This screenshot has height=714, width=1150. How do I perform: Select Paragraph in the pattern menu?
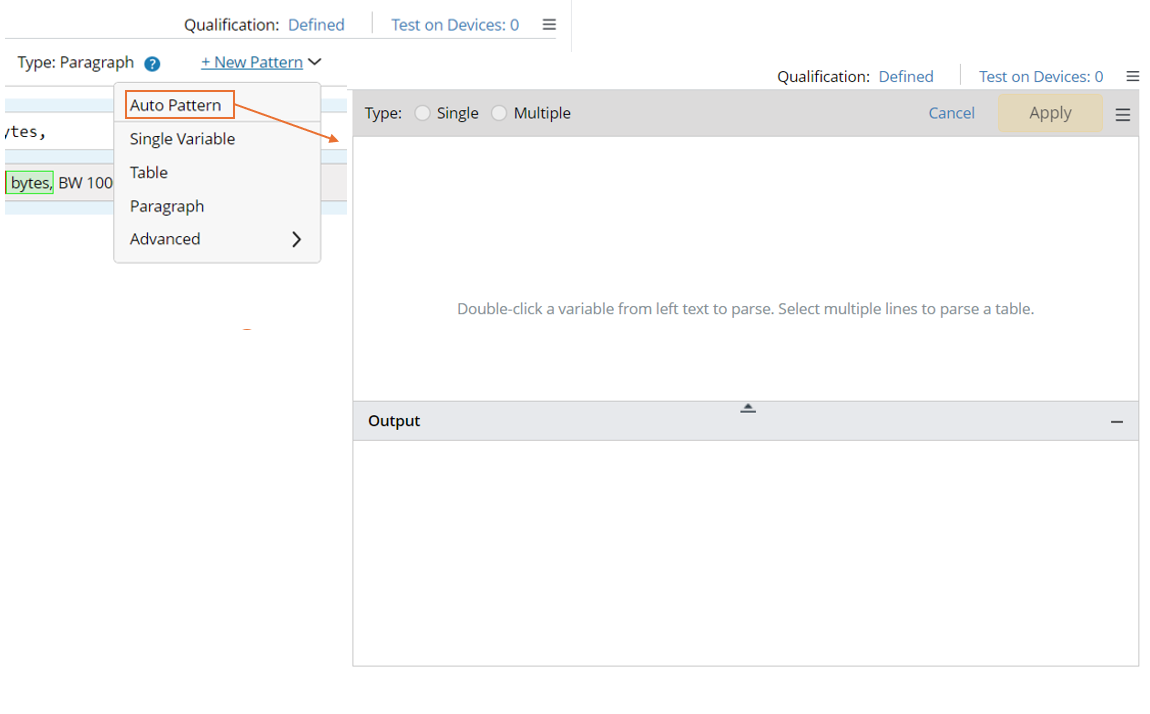pos(167,206)
